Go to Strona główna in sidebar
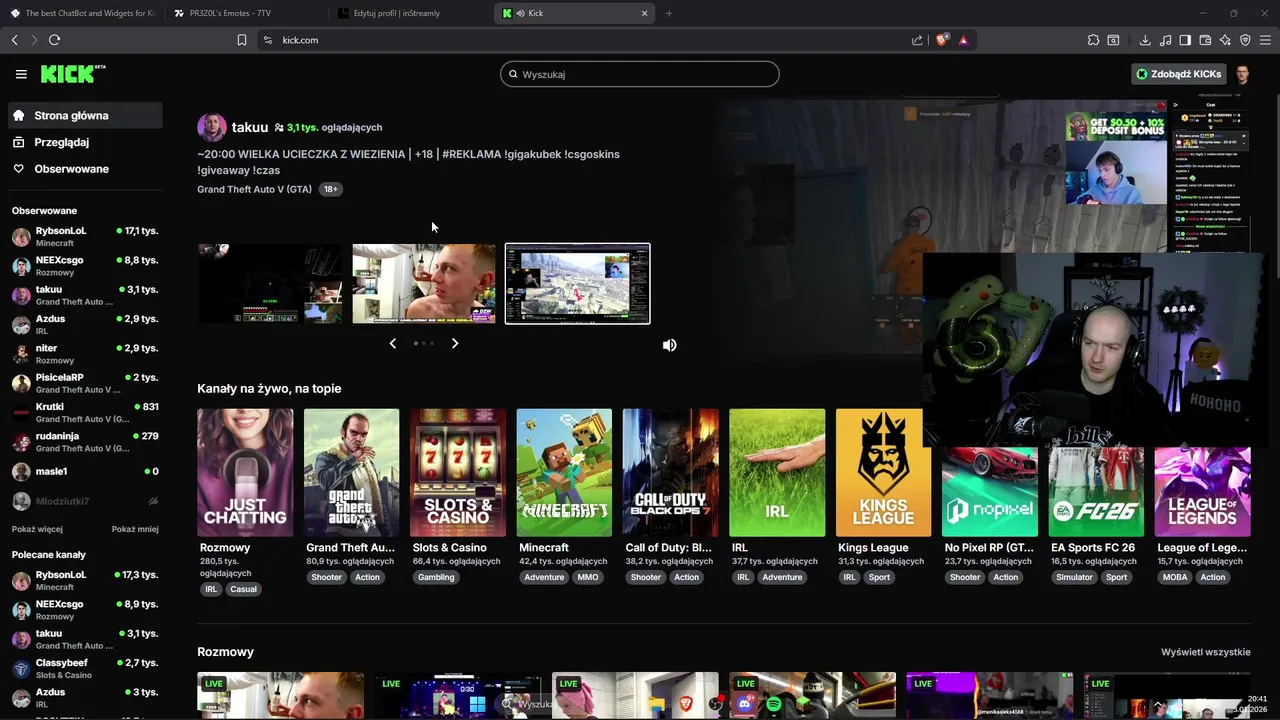The width and height of the screenshot is (1280, 720). tap(84, 115)
